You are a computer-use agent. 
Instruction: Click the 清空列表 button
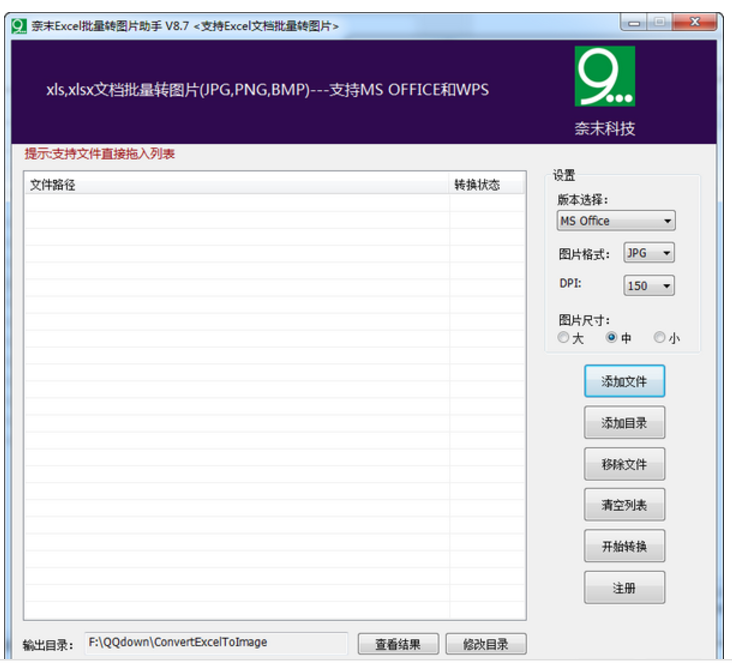click(x=624, y=505)
